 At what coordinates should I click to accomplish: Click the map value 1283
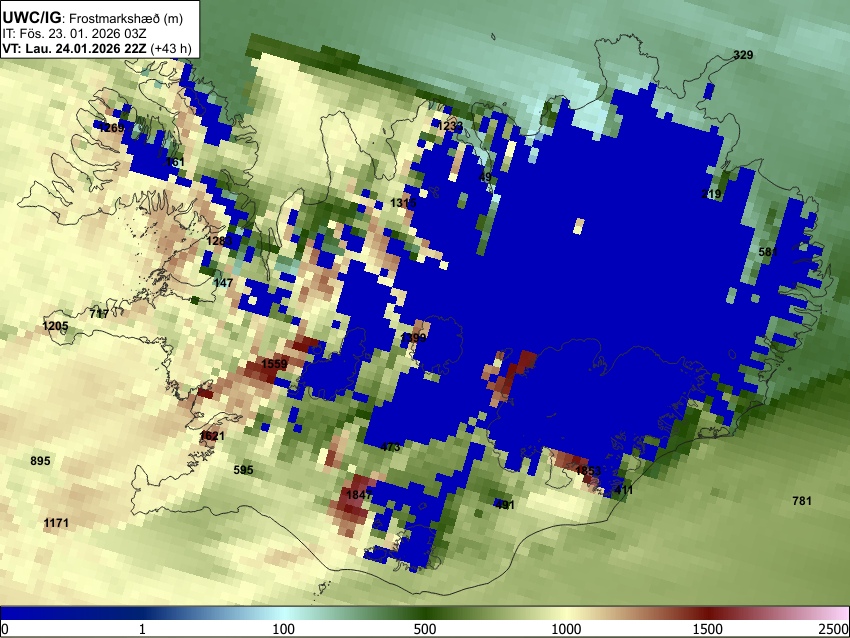(x=220, y=241)
